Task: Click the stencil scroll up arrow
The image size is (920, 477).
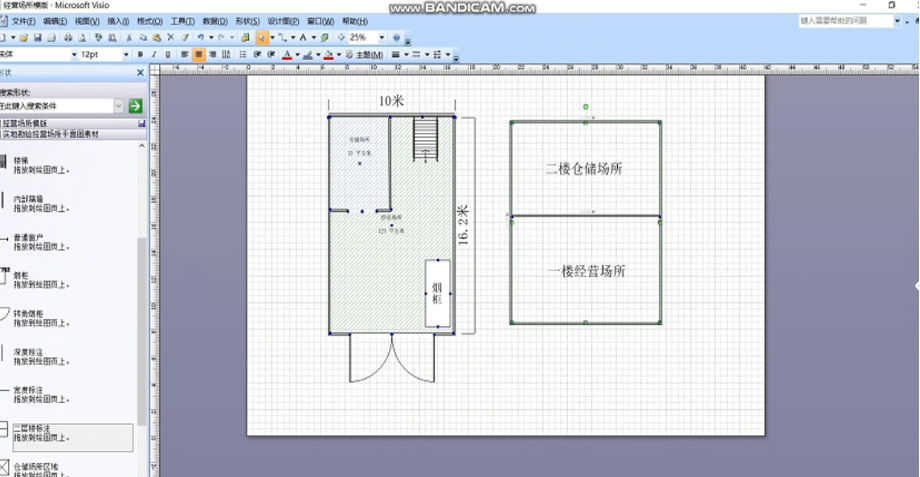Action: (142, 146)
